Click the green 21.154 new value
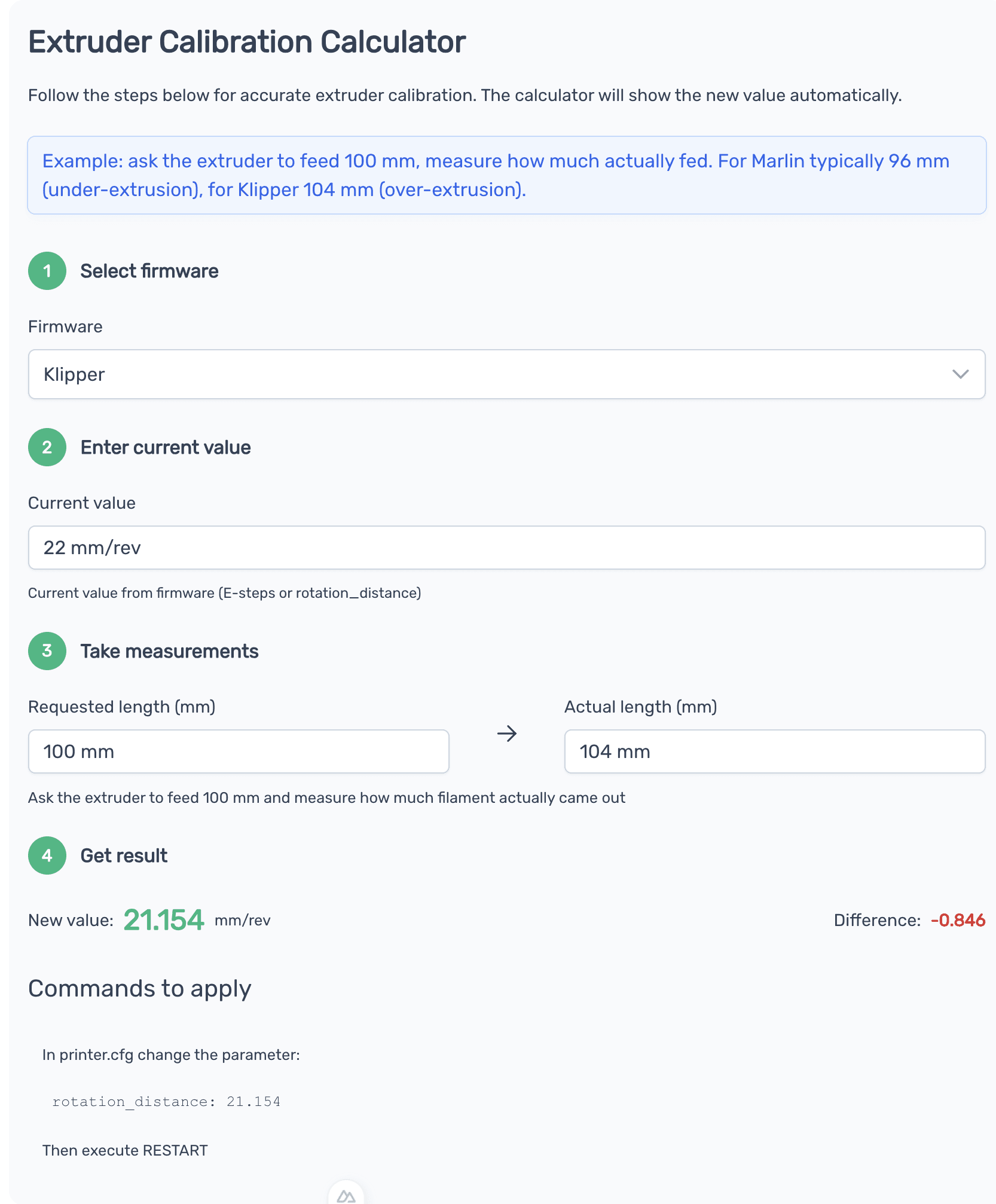This screenshot has width=996, height=1204. point(164,920)
